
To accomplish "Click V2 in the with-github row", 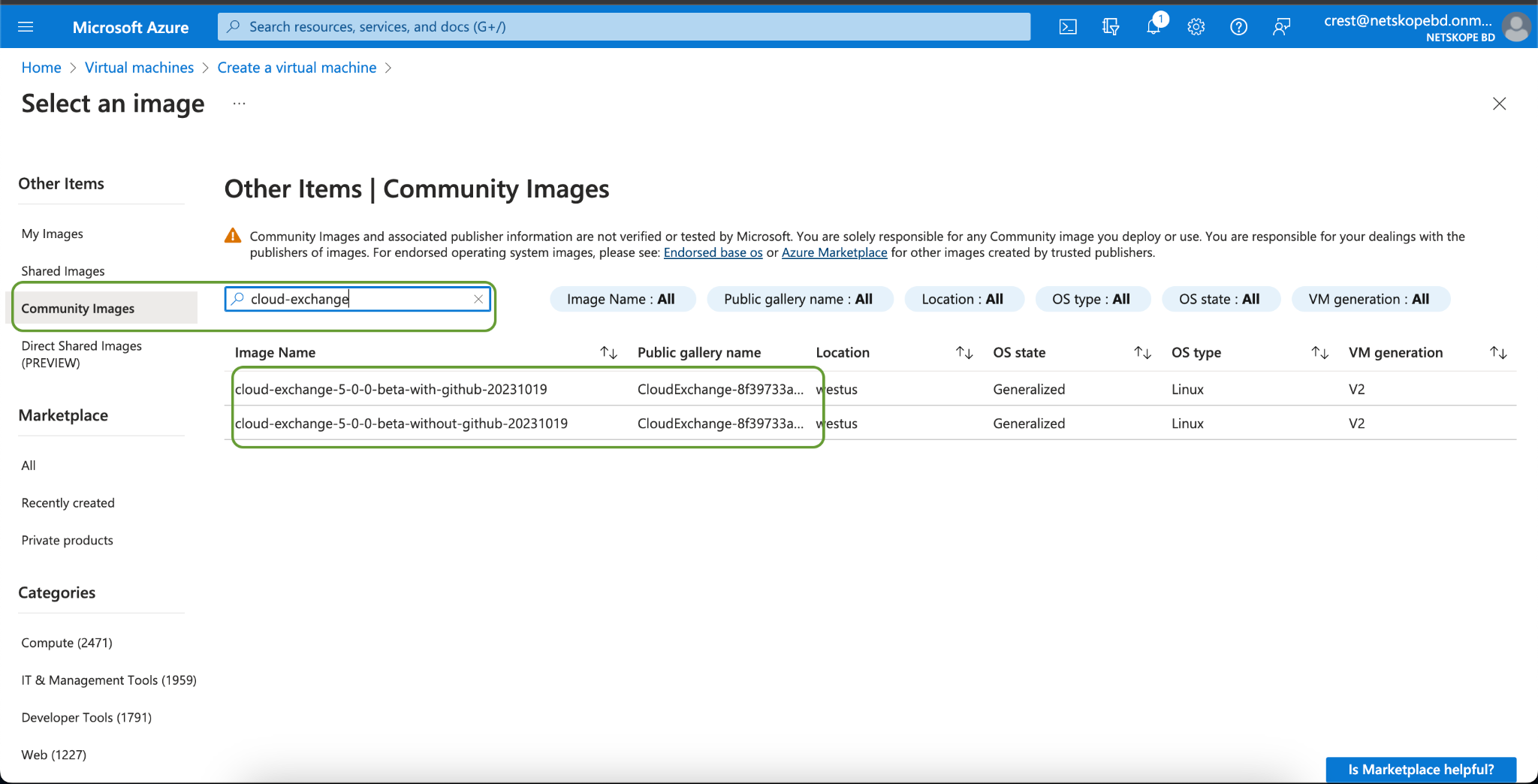I will (1356, 389).
